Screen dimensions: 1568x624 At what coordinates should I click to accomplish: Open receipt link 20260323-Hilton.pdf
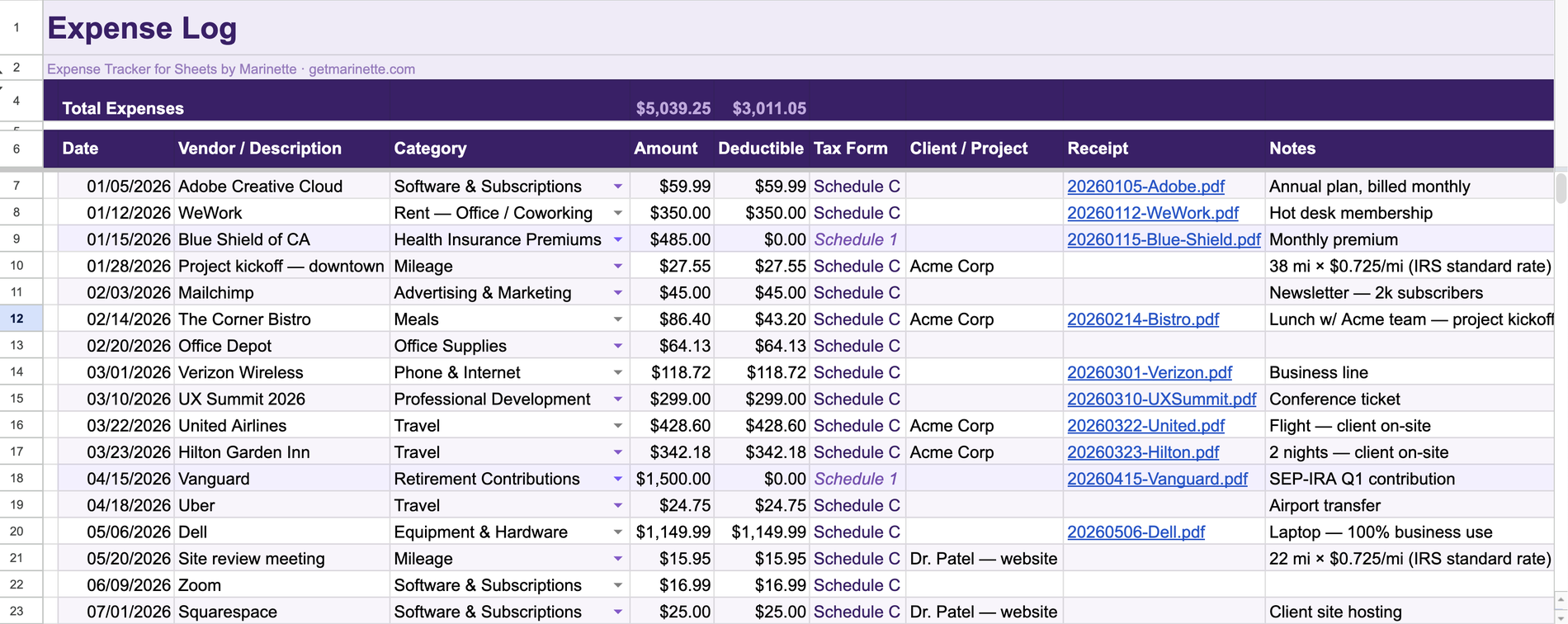click(1143, 452)
